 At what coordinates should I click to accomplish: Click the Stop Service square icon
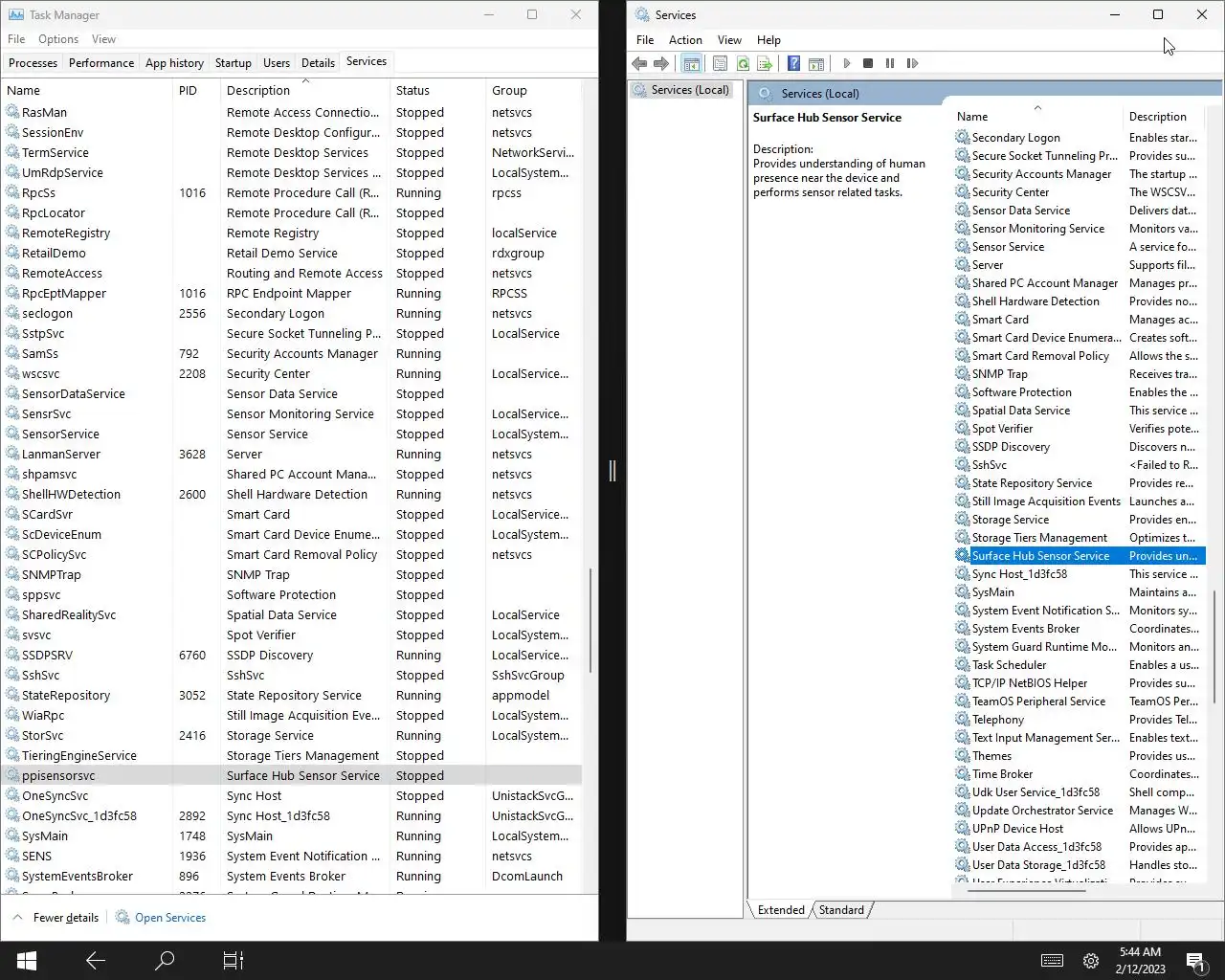[x=868, y=63]
